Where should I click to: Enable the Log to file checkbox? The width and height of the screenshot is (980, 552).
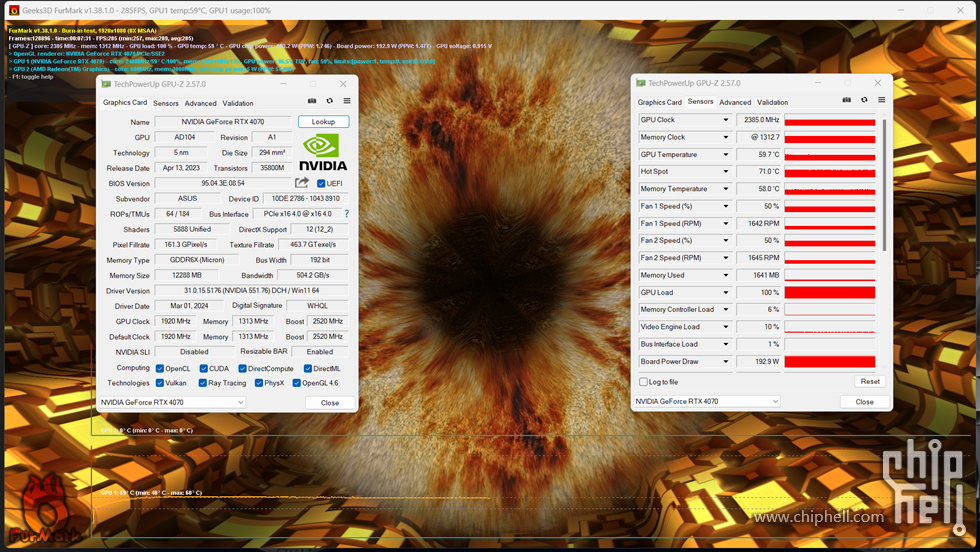[643, 381]
